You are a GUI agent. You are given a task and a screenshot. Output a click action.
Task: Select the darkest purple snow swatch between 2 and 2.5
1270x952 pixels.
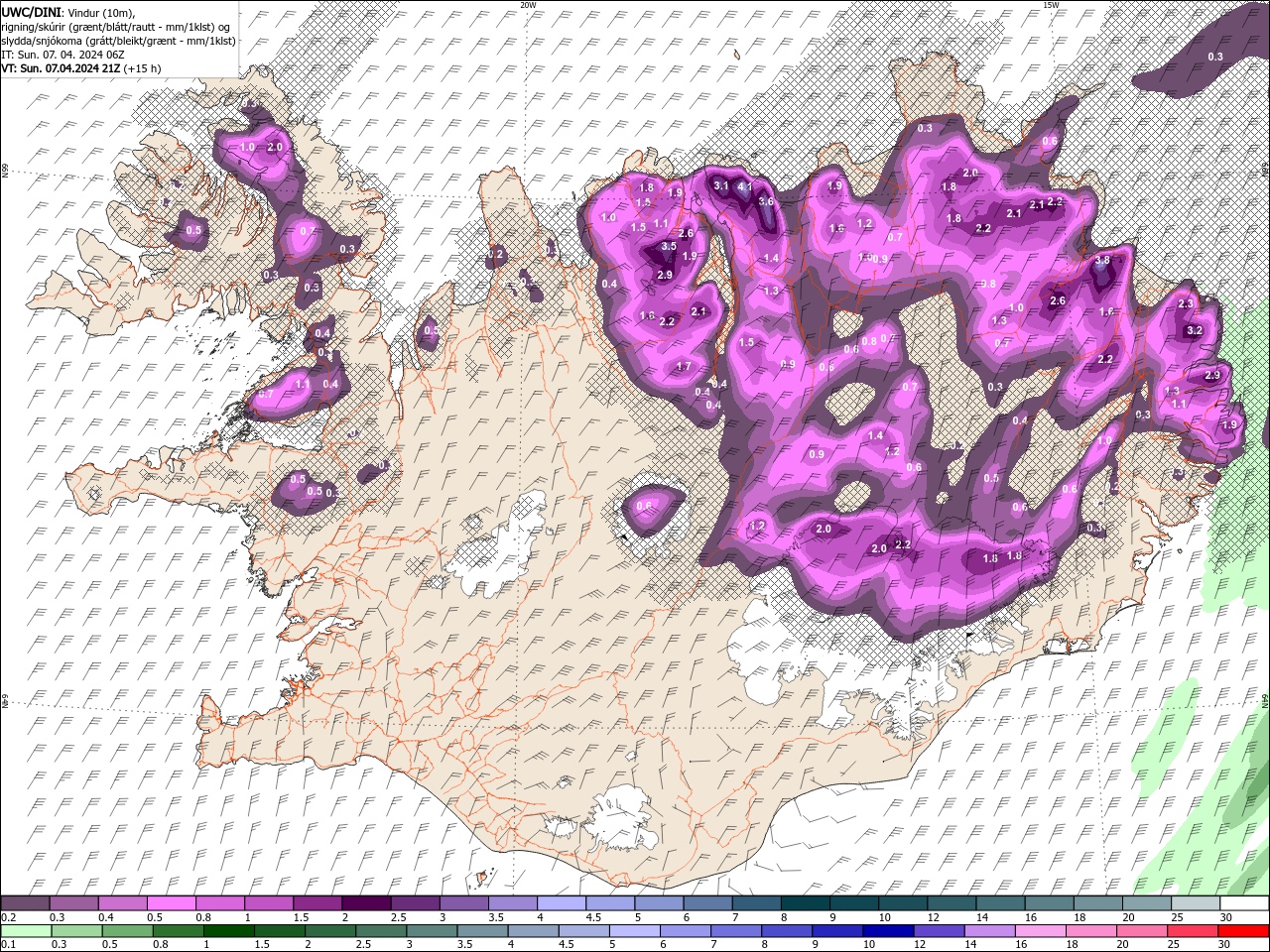pyautogui.click(x=366, y=903)
